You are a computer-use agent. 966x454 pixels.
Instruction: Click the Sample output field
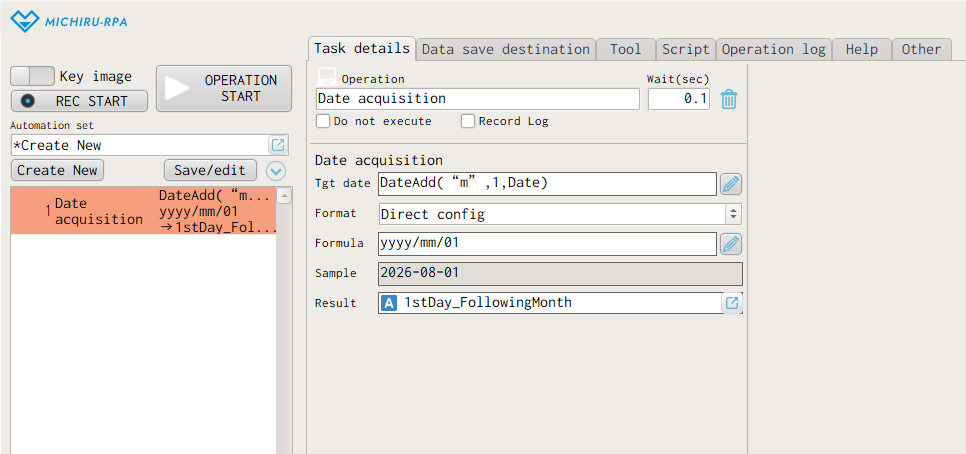pos(560,274)
